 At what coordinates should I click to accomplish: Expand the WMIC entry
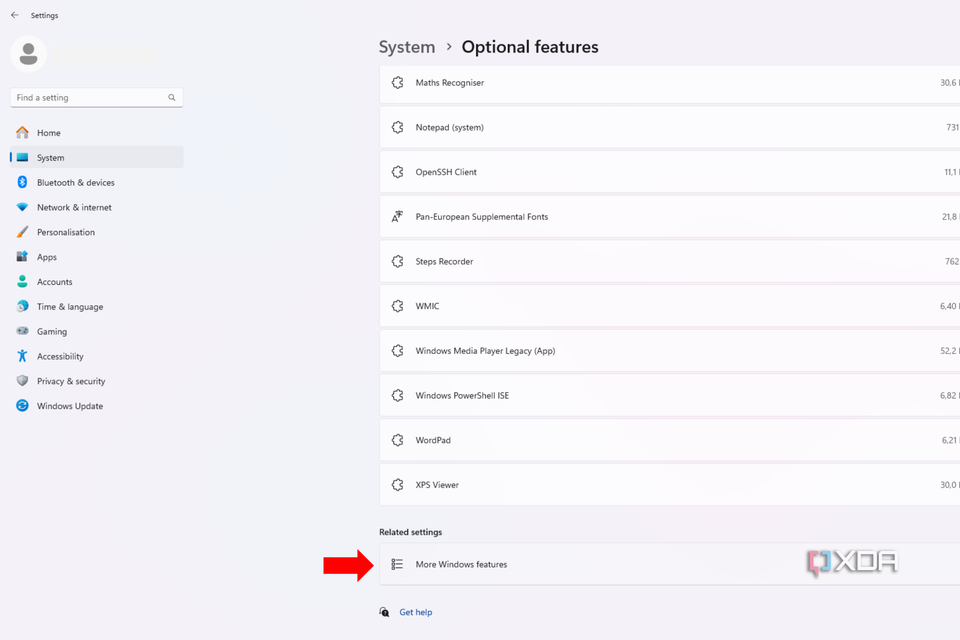click(x=670, y=306)
